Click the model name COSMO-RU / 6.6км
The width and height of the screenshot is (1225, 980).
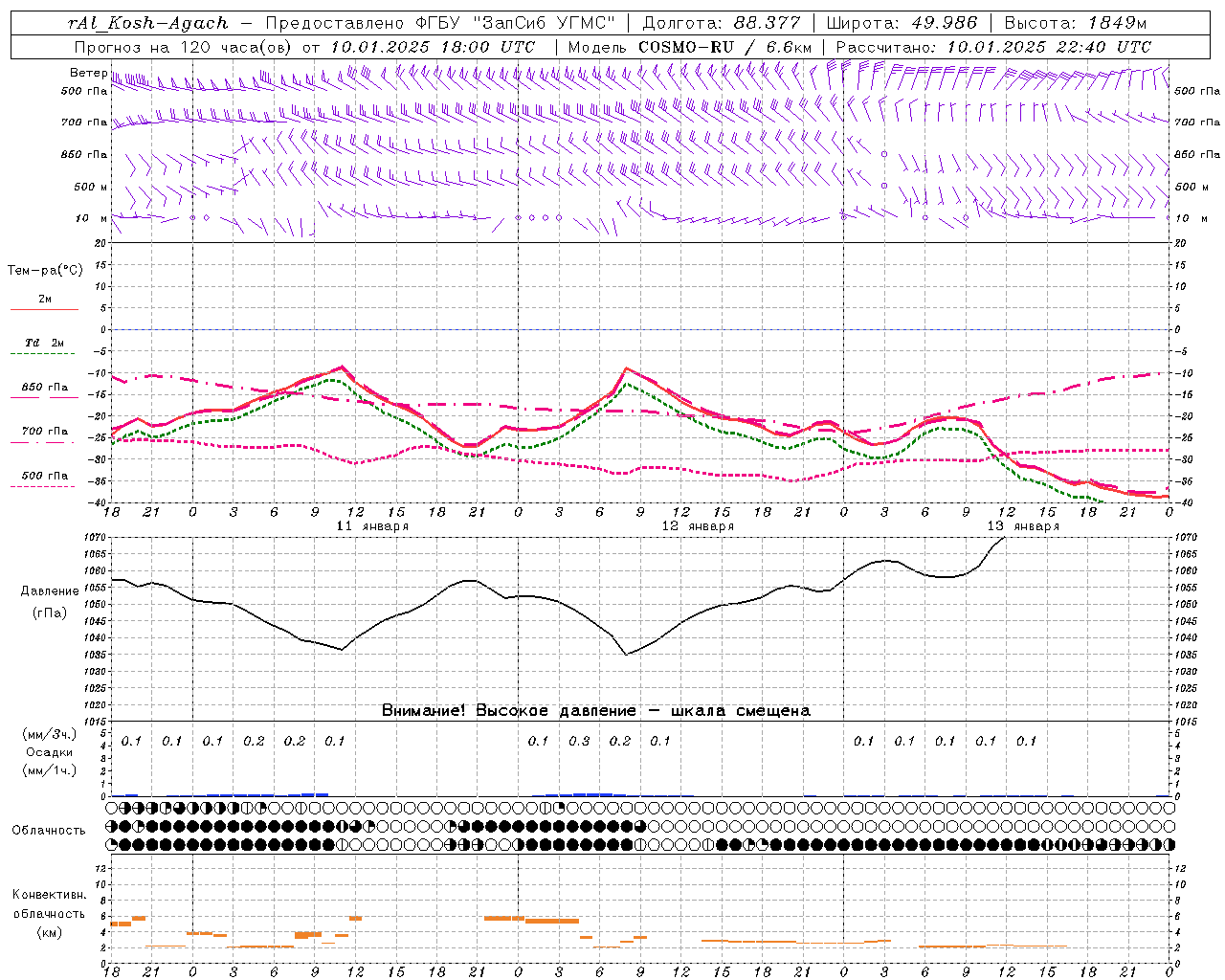pyautogui.click(x=724, y=47)
